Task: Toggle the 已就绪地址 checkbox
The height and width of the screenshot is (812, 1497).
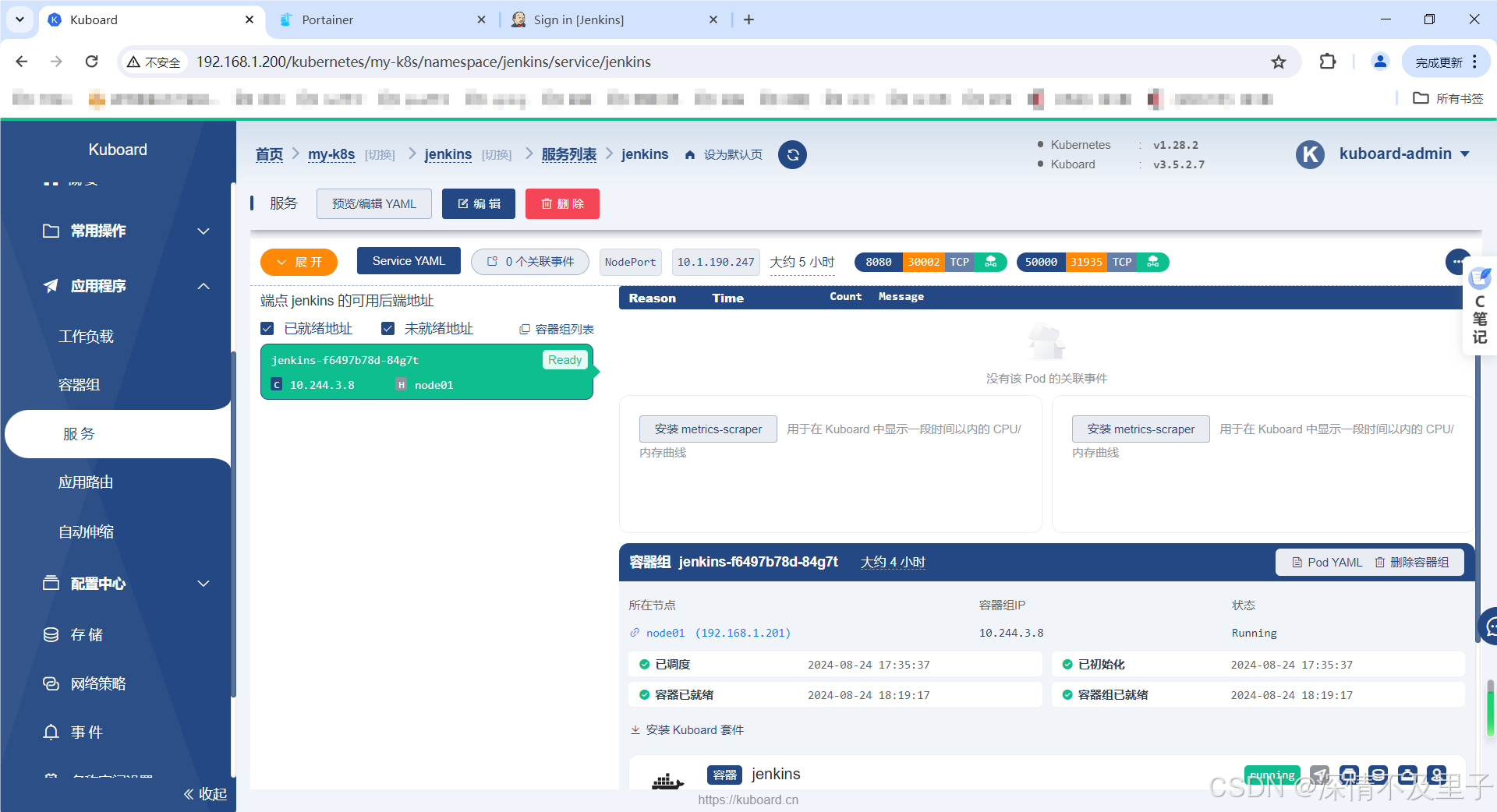Action: pos(267,329)
